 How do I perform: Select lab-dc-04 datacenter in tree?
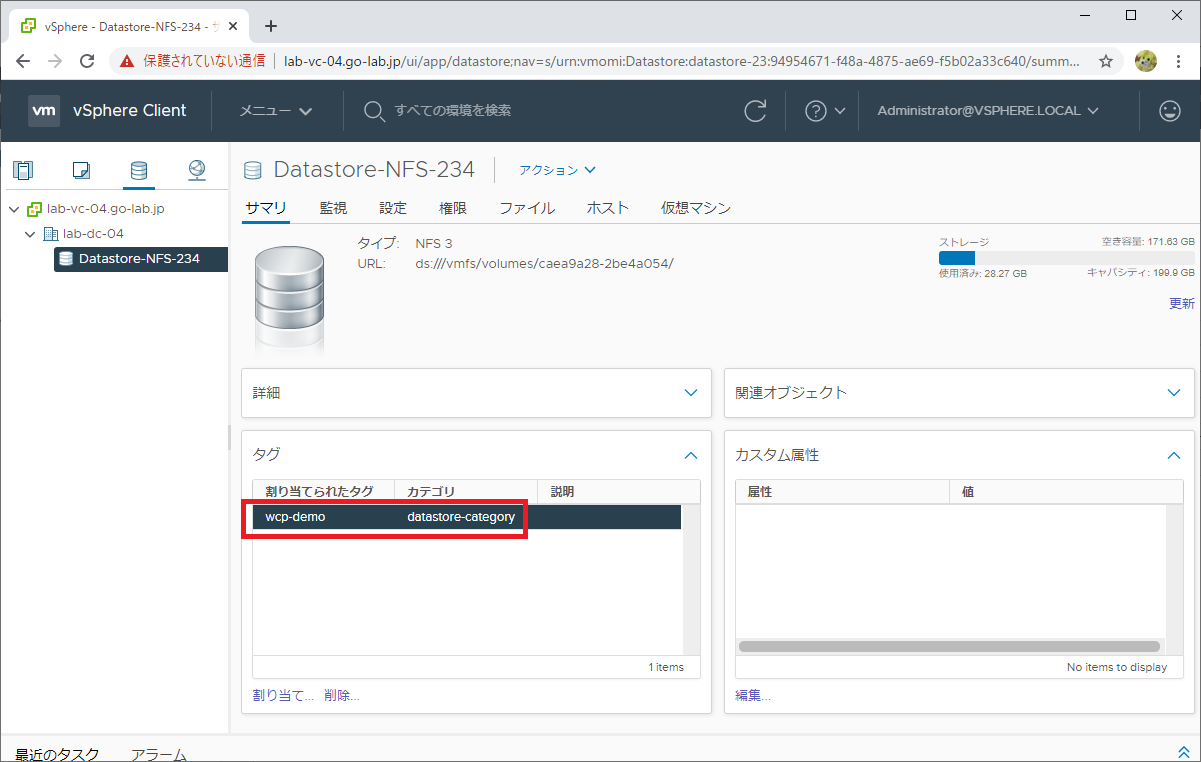[93, 234]
